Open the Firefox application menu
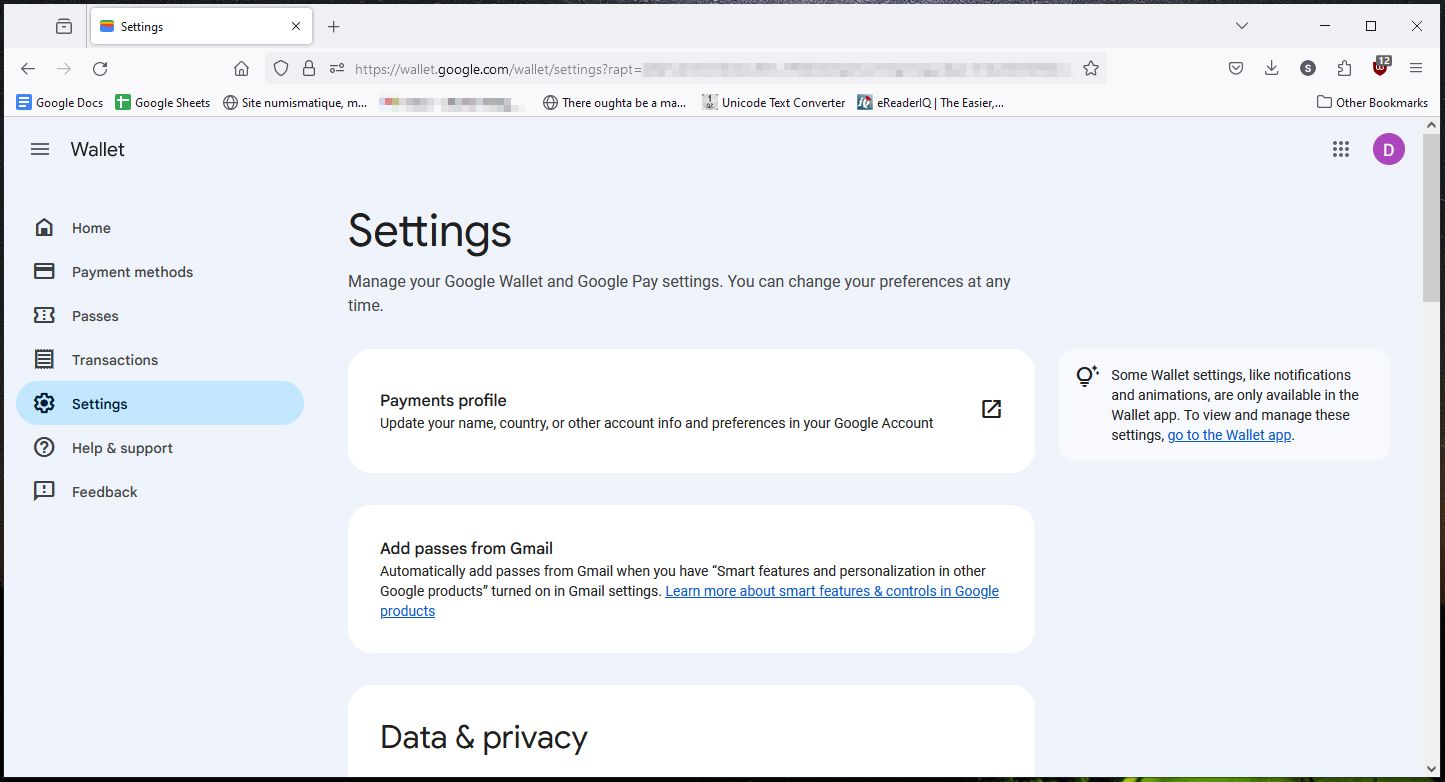Viewport: 1445px width, 782px height. 1416,68
